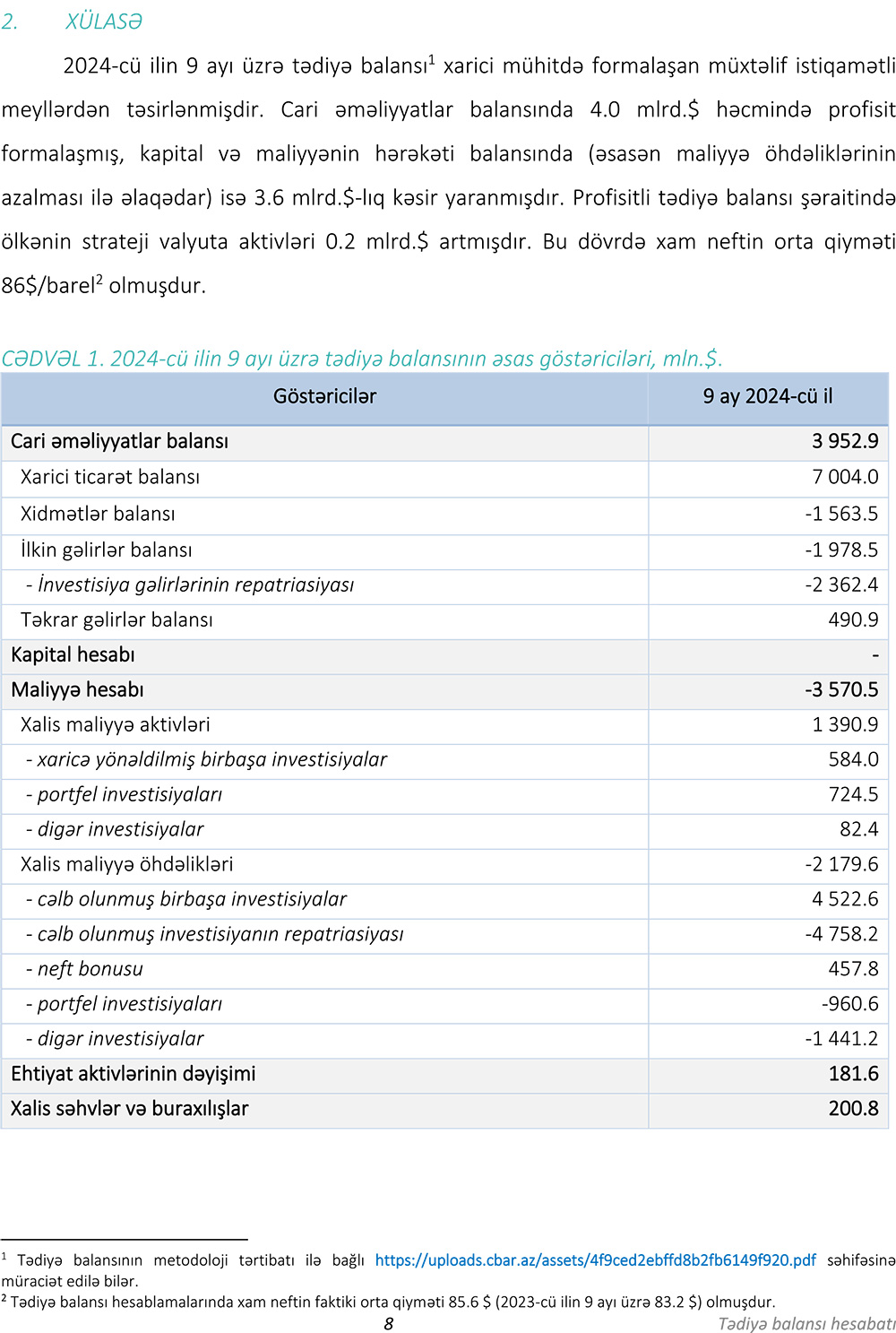Click the -3 570.5 value cell
Screen dimensions: 896x1333
(840, 689)
